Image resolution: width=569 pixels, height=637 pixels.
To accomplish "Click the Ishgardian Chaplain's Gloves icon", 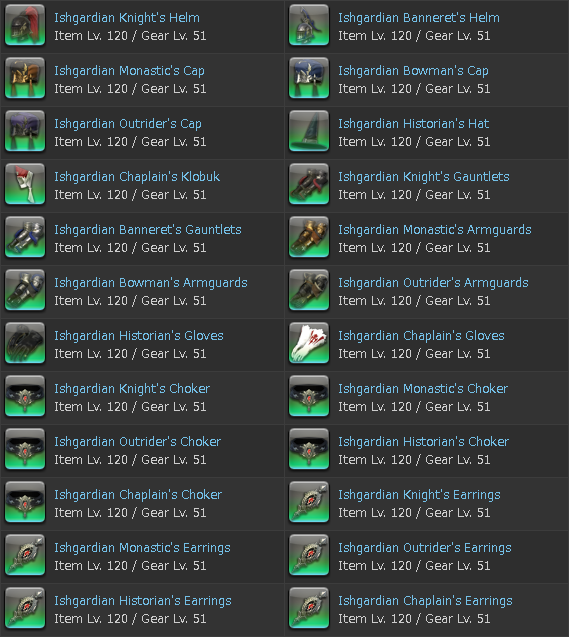I will pyautogui.click(x=309, y=343).
